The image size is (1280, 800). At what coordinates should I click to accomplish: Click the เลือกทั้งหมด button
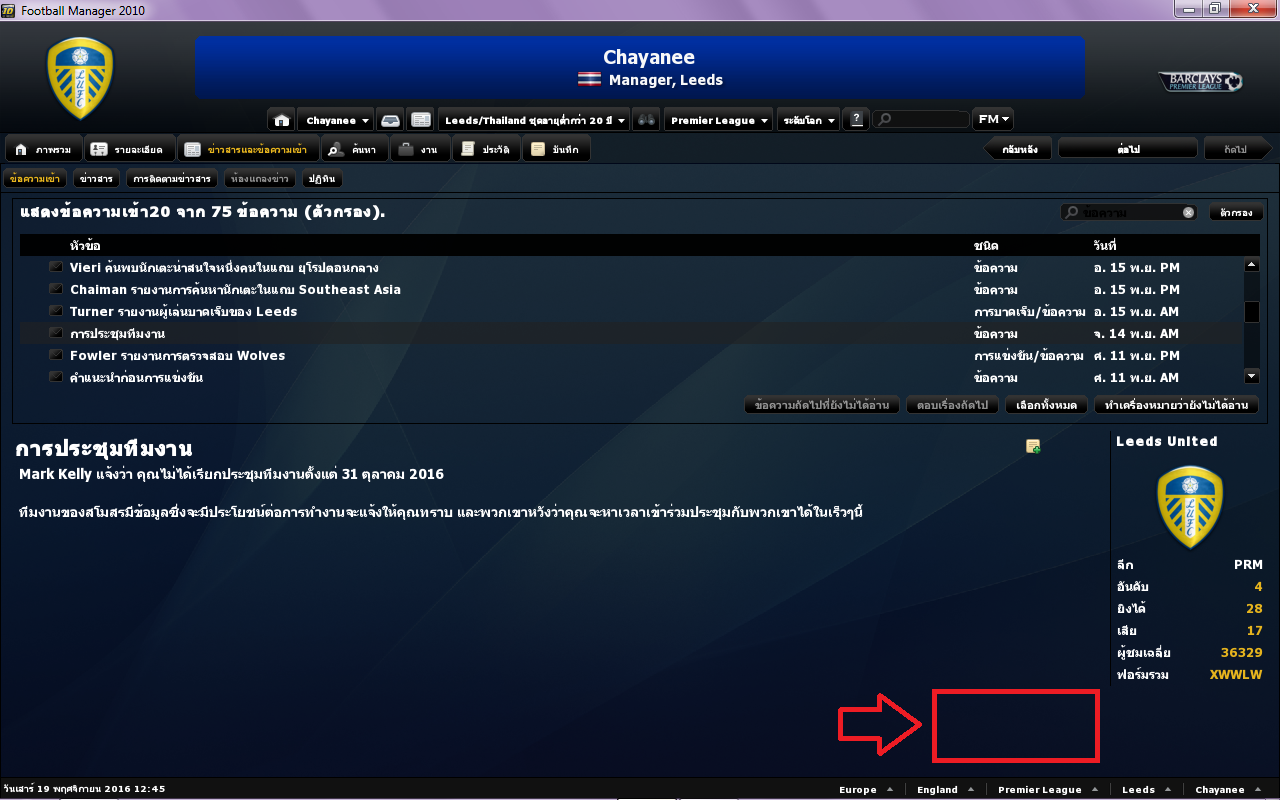[x=1046, y=405]
